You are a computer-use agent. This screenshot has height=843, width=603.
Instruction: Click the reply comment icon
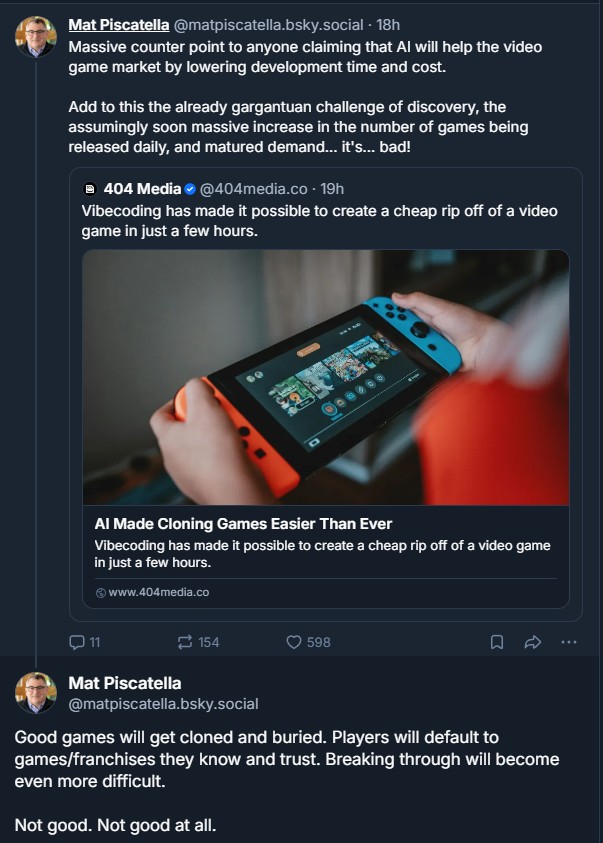(x=76, y=642)
